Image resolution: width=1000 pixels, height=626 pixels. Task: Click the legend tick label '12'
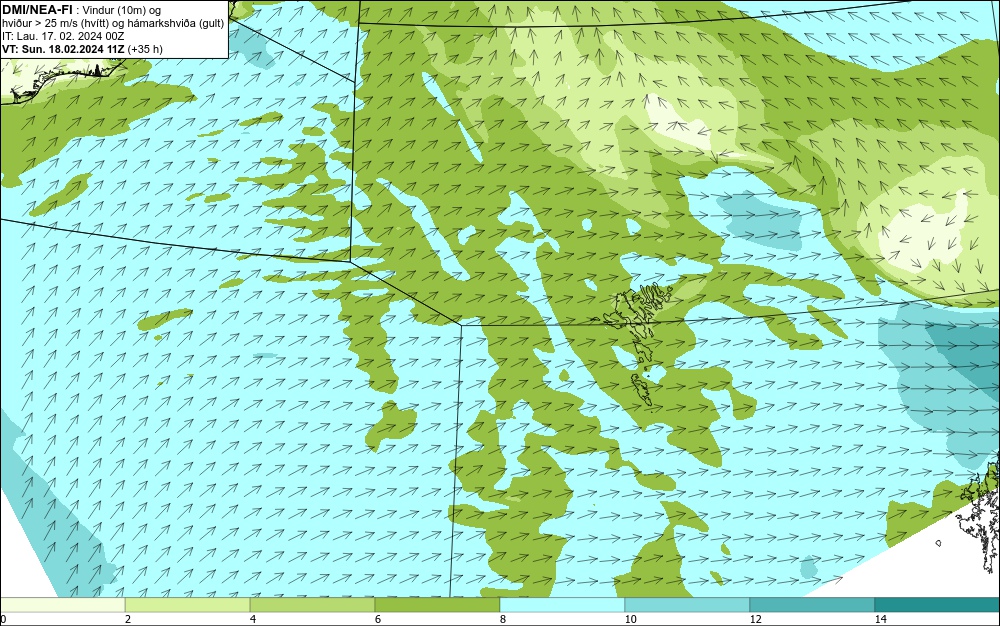[x=755, y=619]
